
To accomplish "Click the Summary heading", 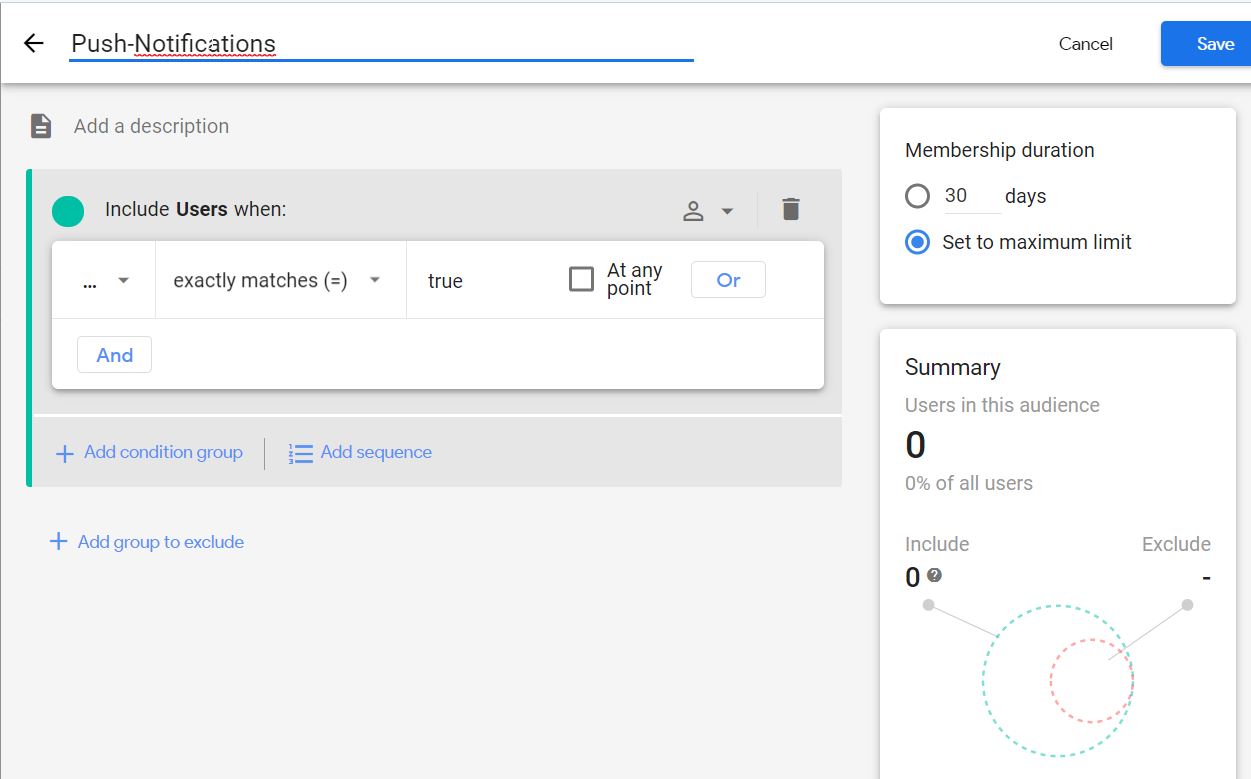I will point(953,367).
